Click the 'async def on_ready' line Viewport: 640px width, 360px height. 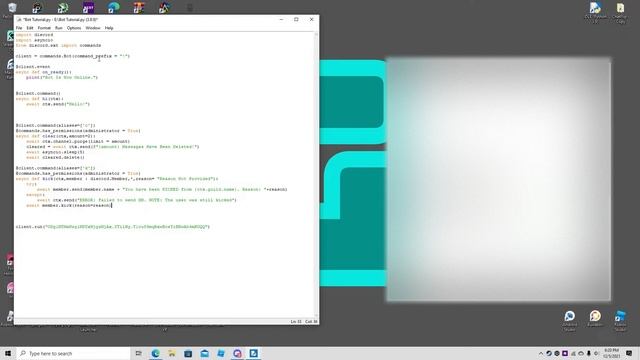pyautogui.click(x=44, y=72)
